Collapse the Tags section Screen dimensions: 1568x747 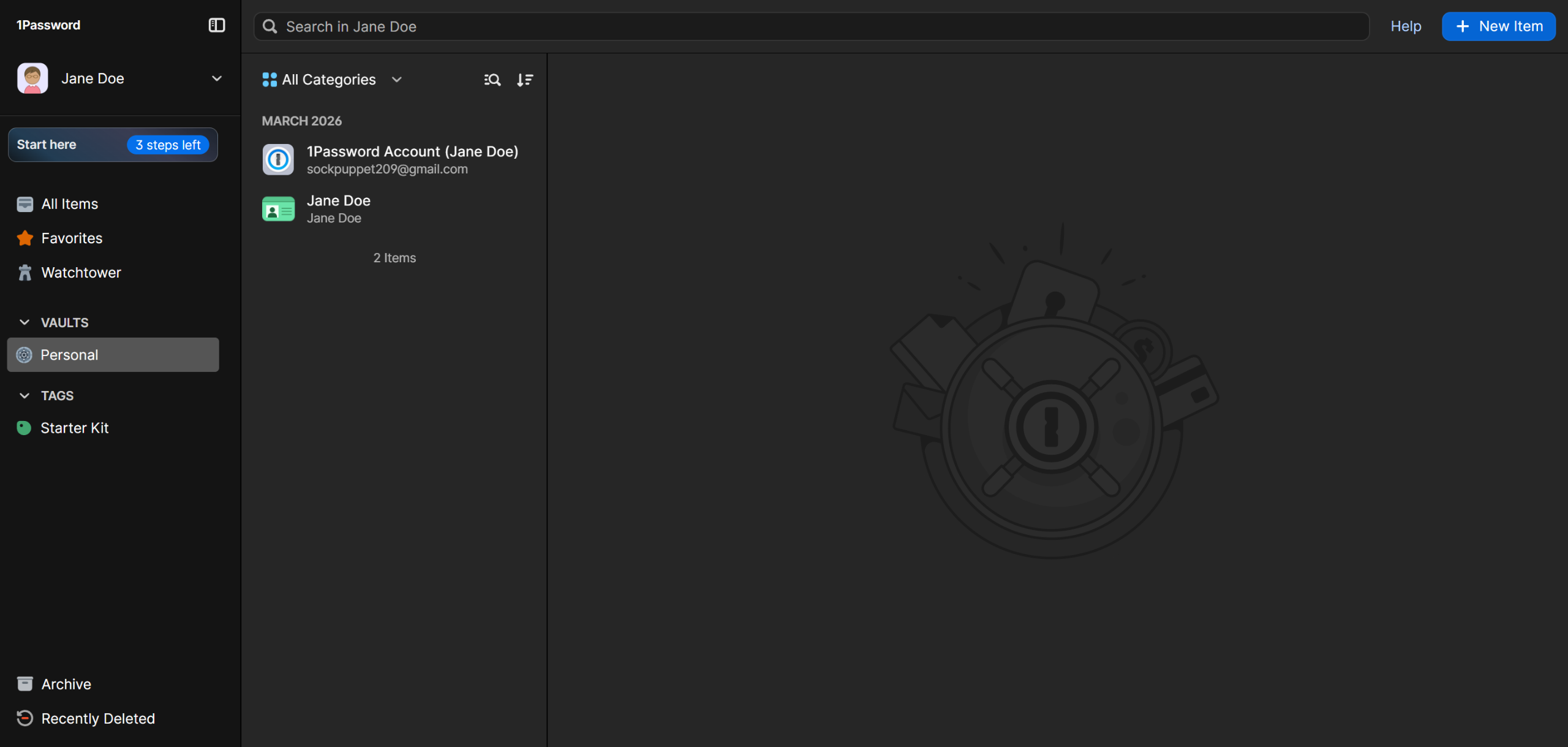point(24,396)
